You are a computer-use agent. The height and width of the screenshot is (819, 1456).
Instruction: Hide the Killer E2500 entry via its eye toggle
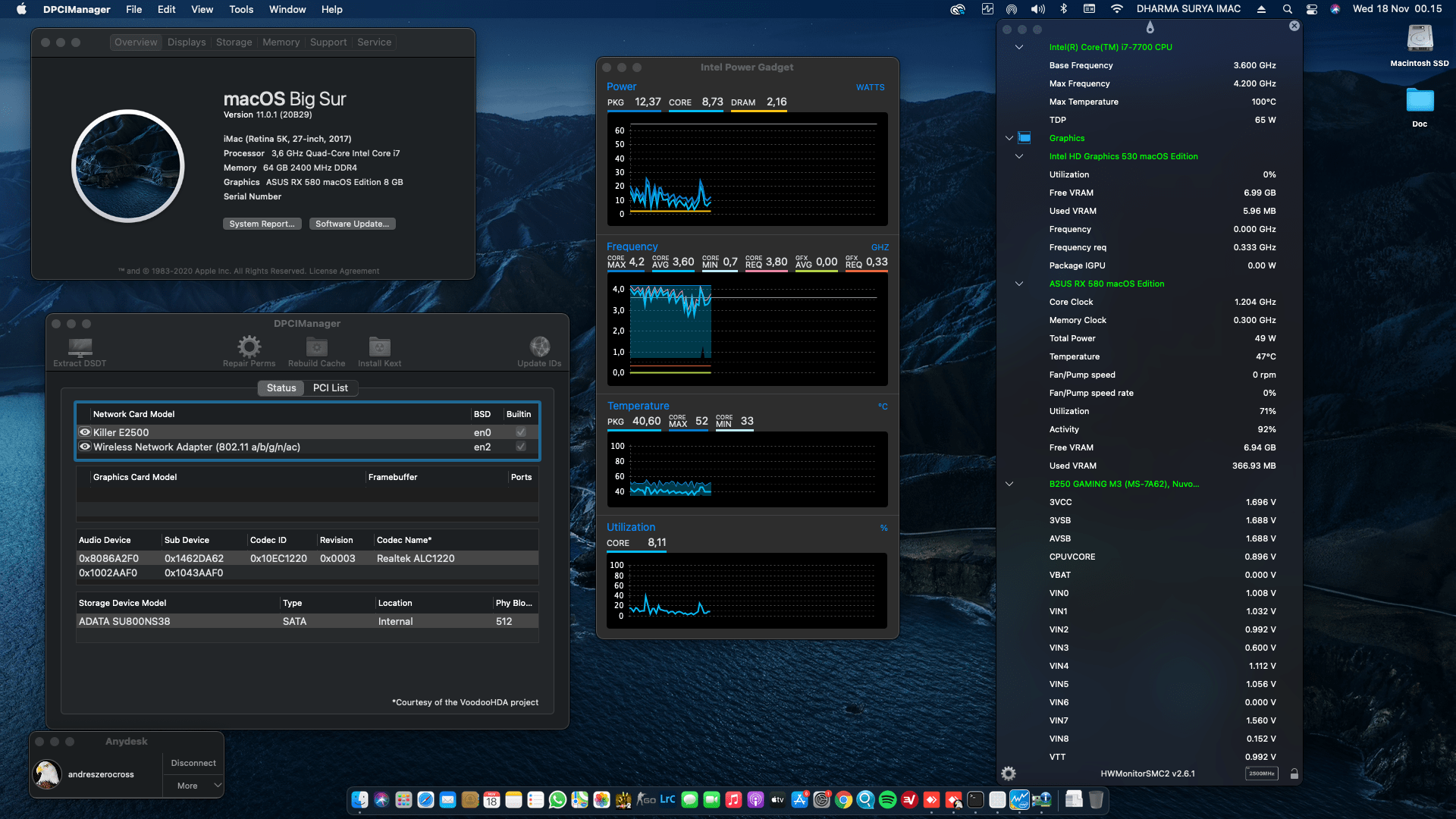click(85, 431)
